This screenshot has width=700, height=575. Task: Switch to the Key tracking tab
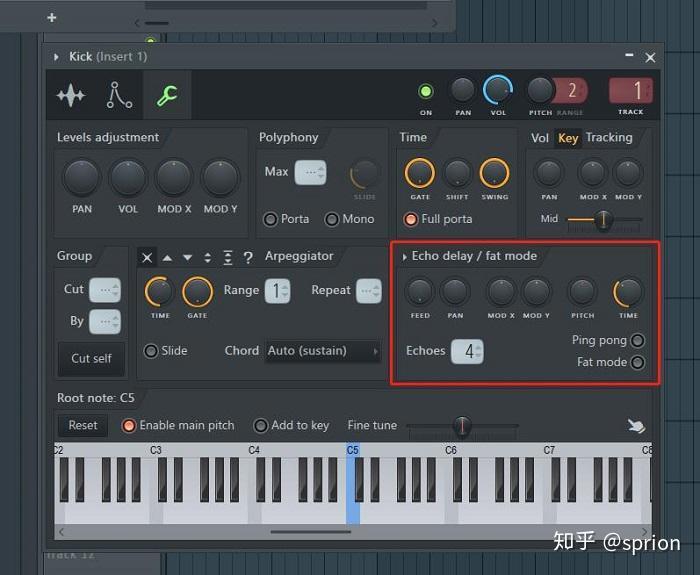568,138
